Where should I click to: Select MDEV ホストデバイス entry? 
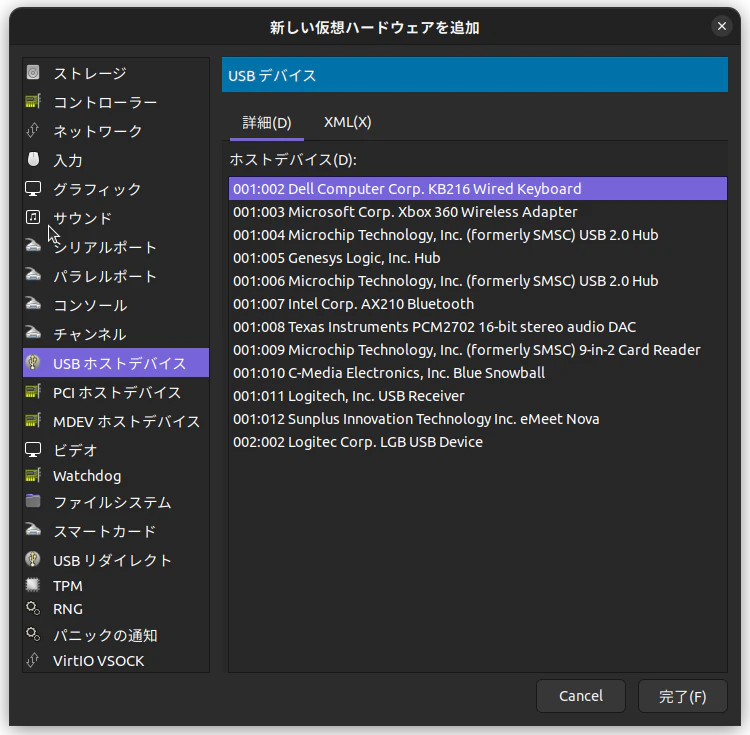click(116, 421)
